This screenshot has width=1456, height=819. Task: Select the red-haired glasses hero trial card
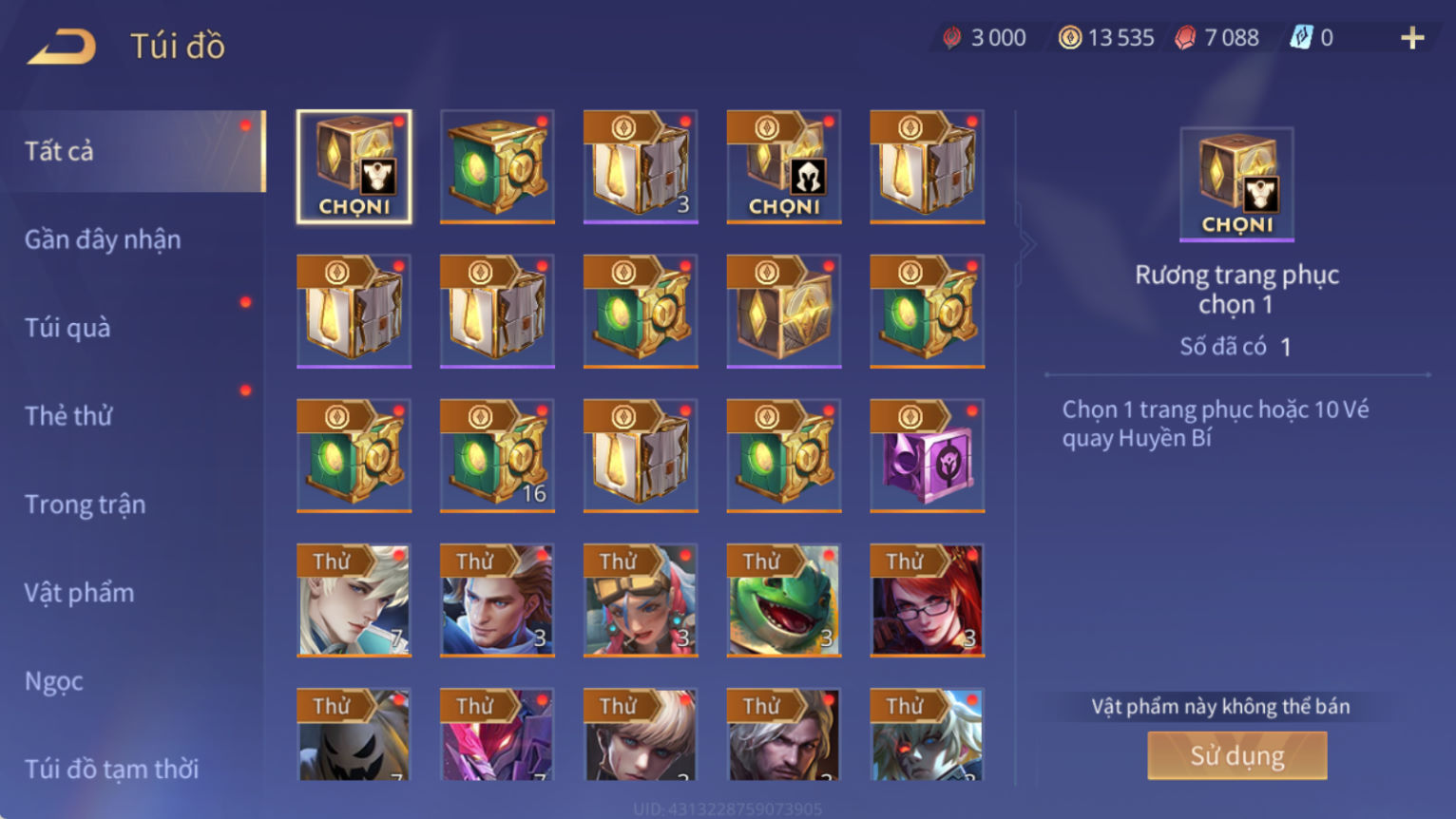click(x=927, y=600)
